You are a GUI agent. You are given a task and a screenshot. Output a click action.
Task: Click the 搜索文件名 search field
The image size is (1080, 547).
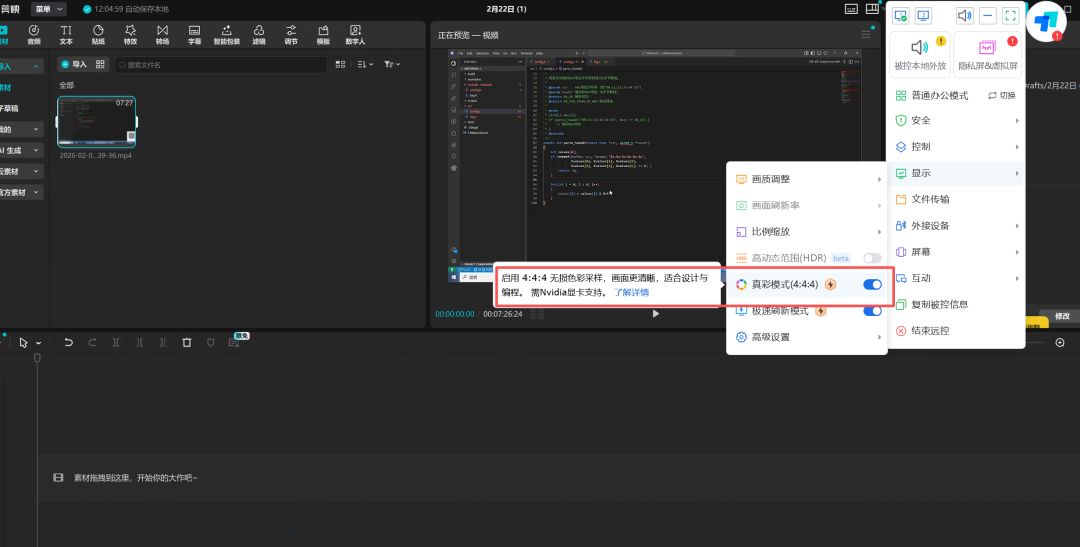coord(220,65)
